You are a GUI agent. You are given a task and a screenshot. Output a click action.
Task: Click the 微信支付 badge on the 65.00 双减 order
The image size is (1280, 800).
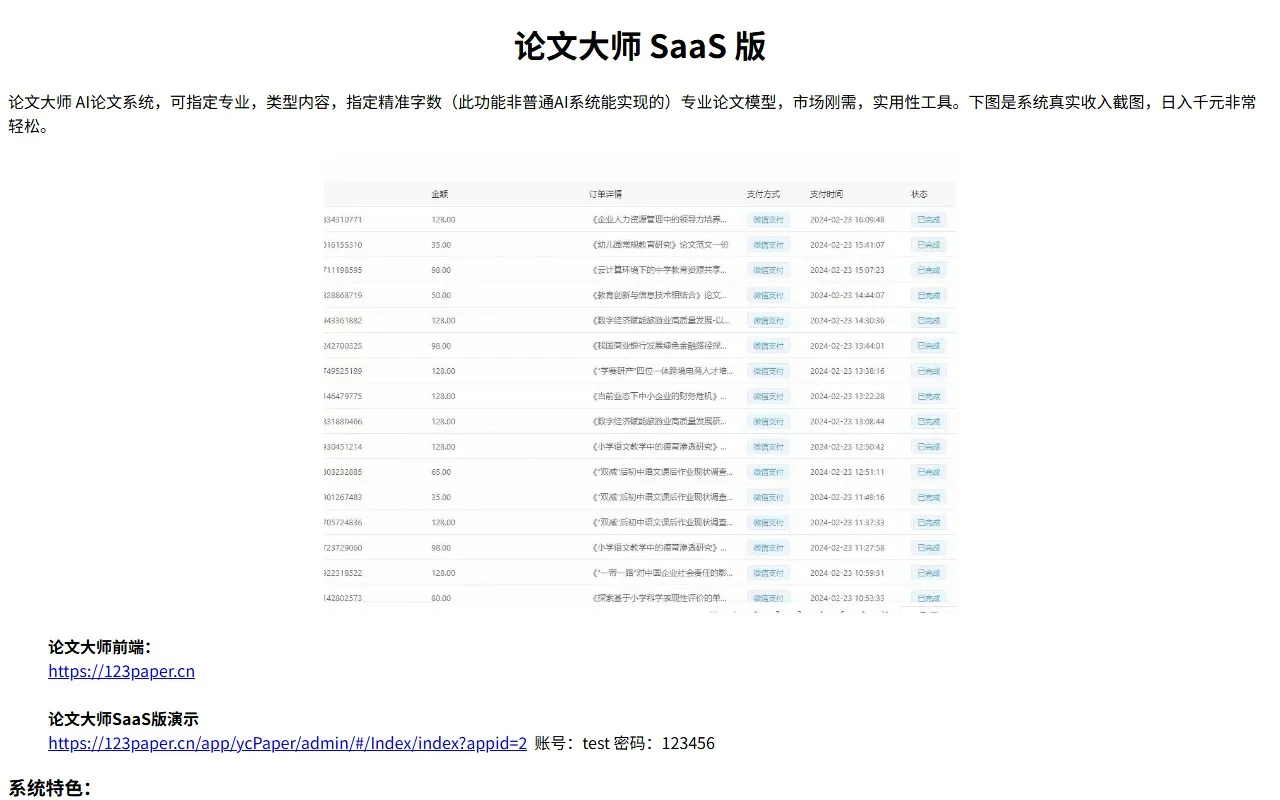(768, 471)
